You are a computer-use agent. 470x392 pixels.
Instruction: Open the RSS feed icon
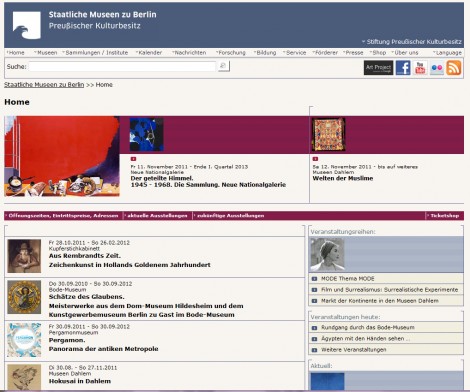click(x=454, y=68)
